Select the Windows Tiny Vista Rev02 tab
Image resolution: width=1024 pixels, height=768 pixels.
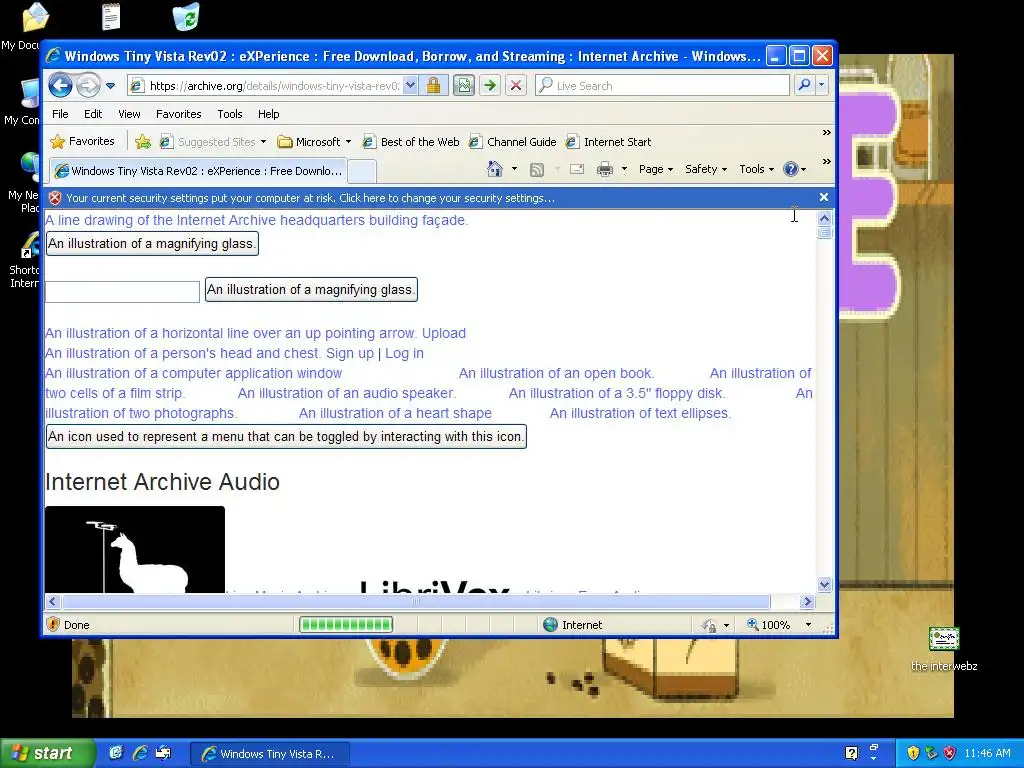click(199, 170)
